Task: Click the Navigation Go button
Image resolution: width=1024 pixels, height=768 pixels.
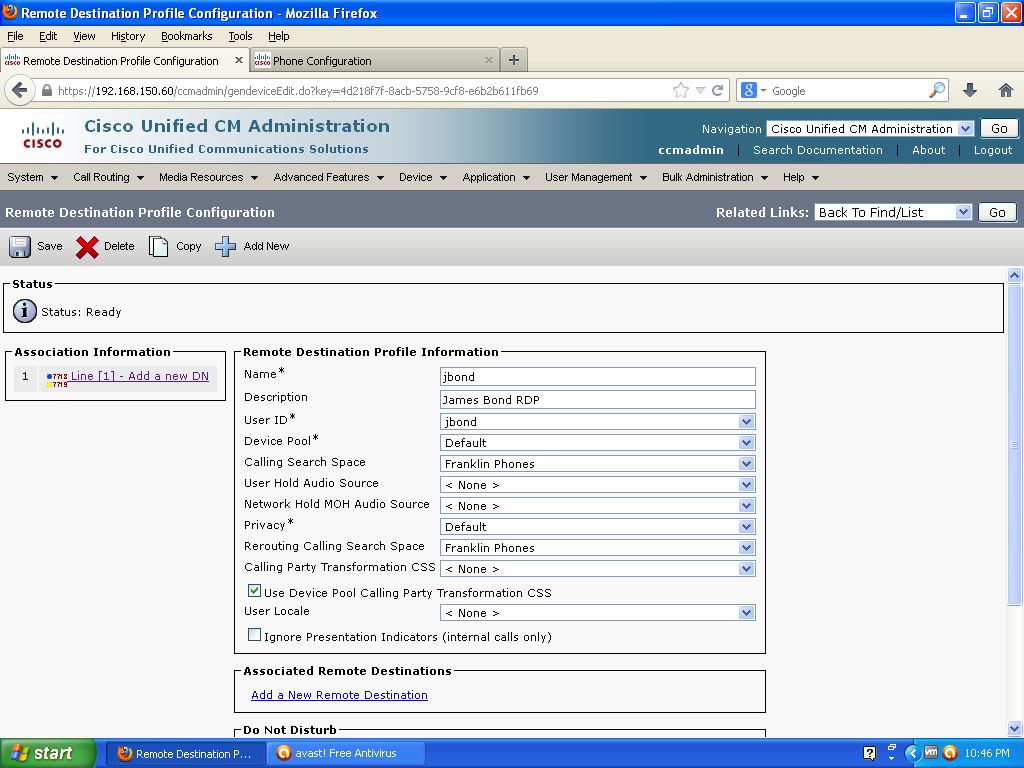Action: tap(999, 129)
